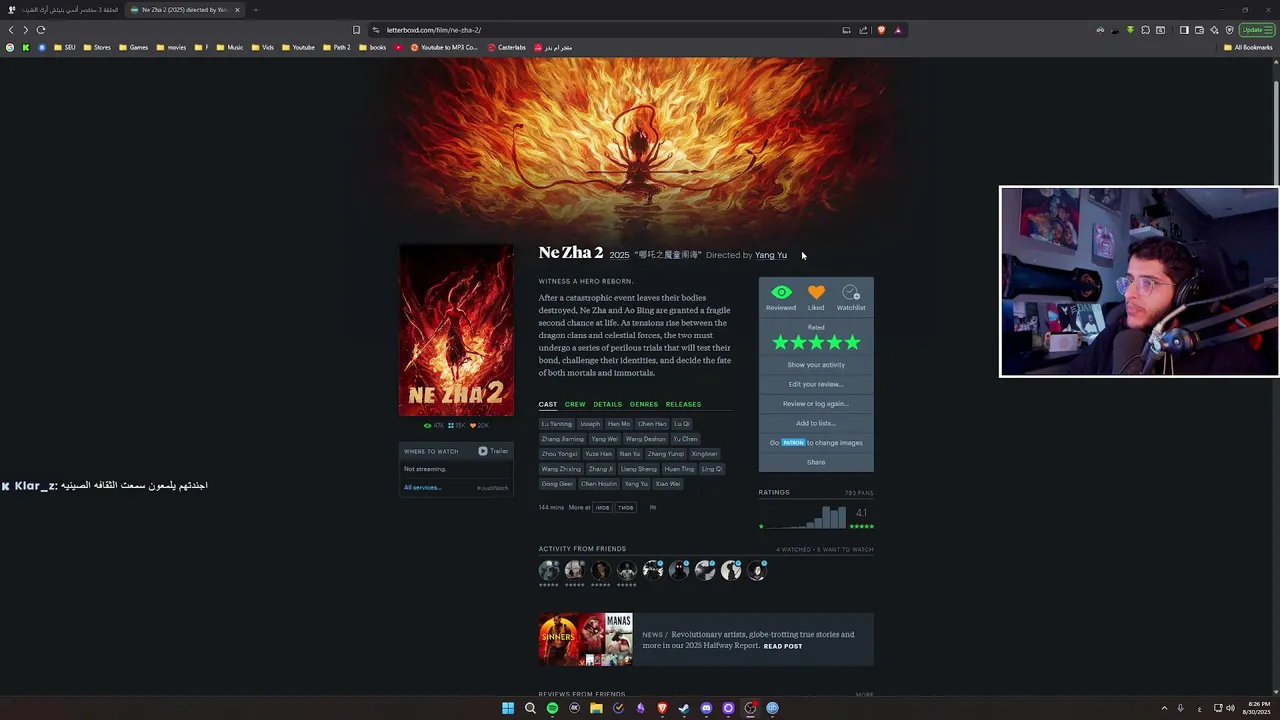Open Show your activity
This screenshot has width=1280, height=720.
[x=816, y=365]
